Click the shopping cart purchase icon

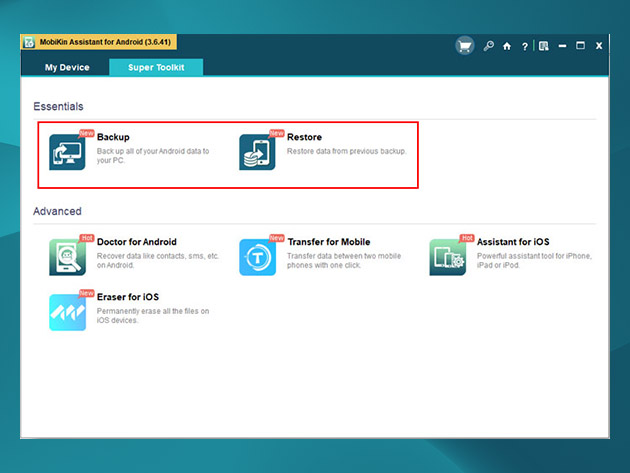point(465,46)
